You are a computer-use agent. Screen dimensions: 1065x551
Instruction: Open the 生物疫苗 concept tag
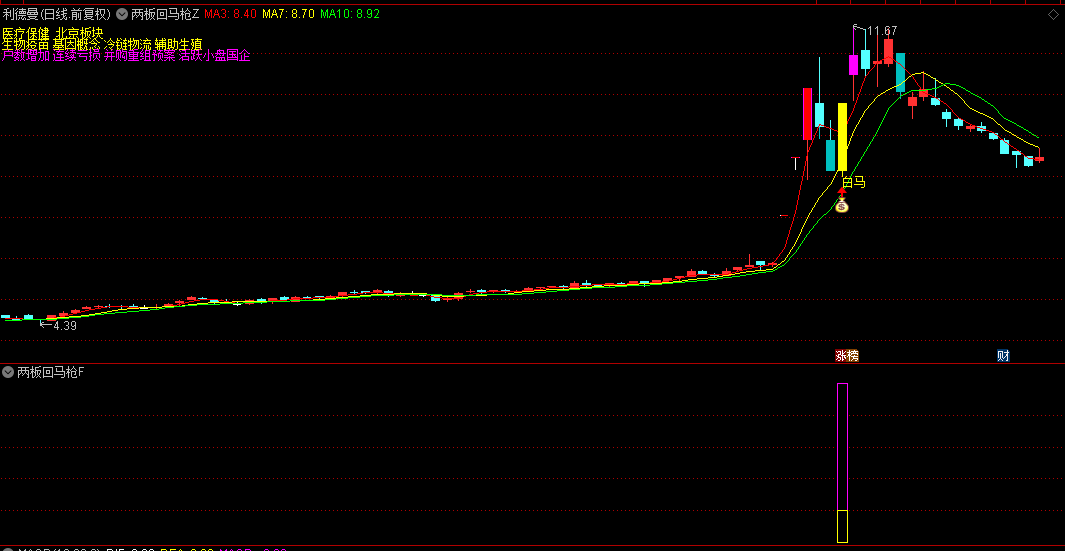[x=26, y=45]
